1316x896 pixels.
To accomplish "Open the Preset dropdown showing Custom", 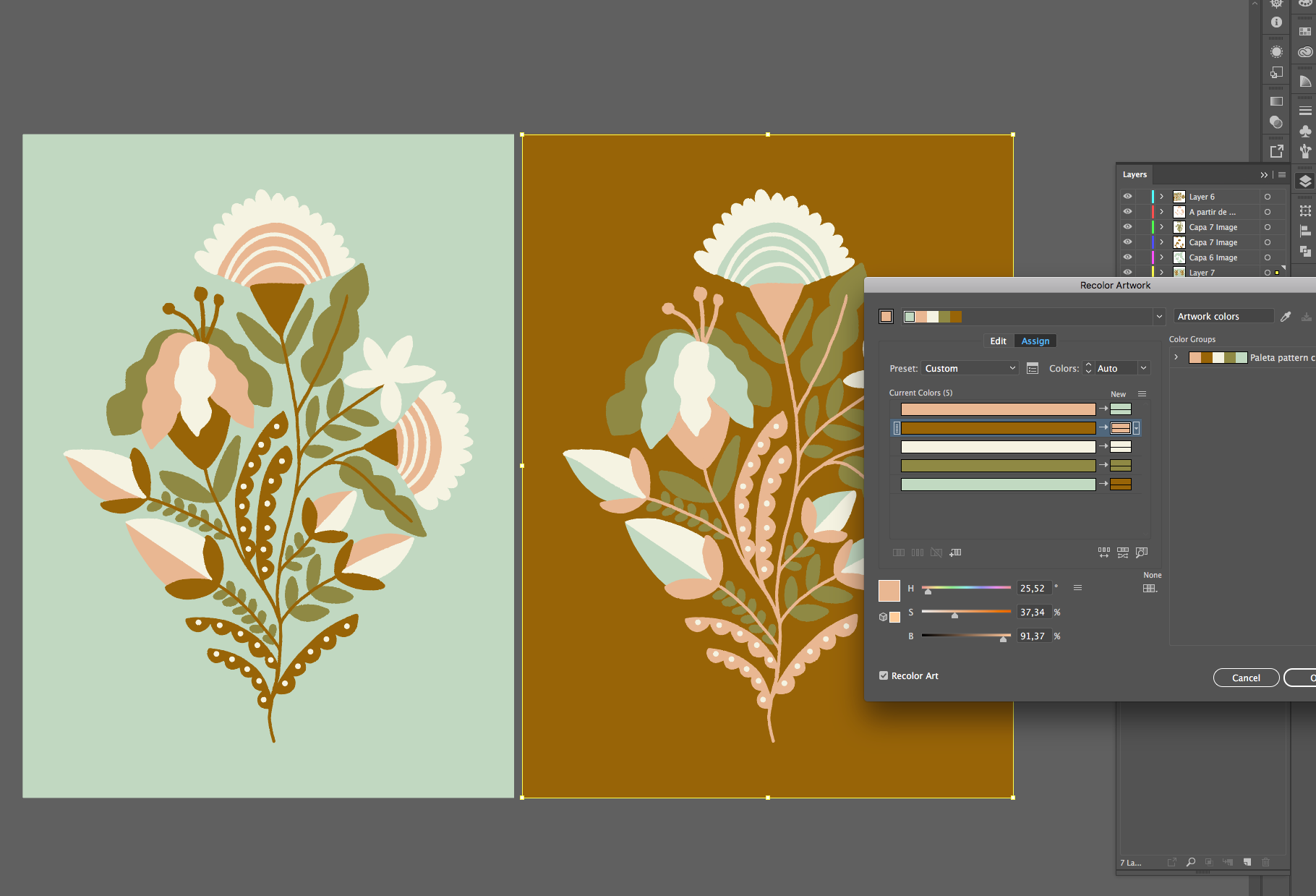I will [x=970, y=368].
